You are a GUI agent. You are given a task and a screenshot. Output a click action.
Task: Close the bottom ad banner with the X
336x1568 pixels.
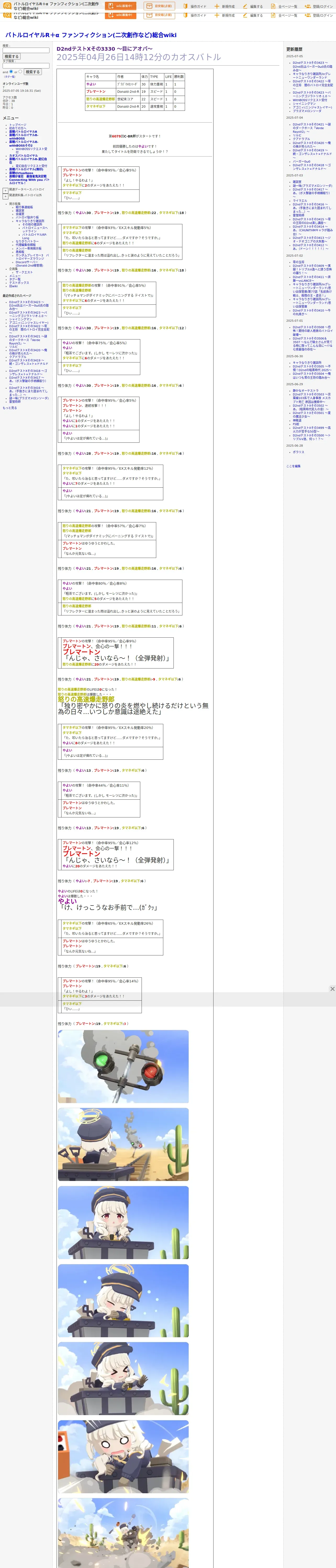point(332,989)
